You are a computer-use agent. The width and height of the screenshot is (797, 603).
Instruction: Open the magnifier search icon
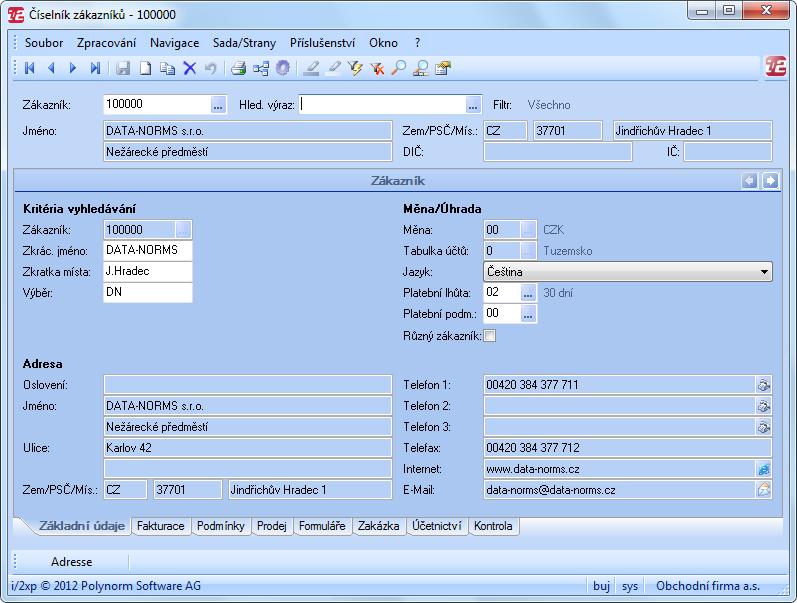pos(399,68)
